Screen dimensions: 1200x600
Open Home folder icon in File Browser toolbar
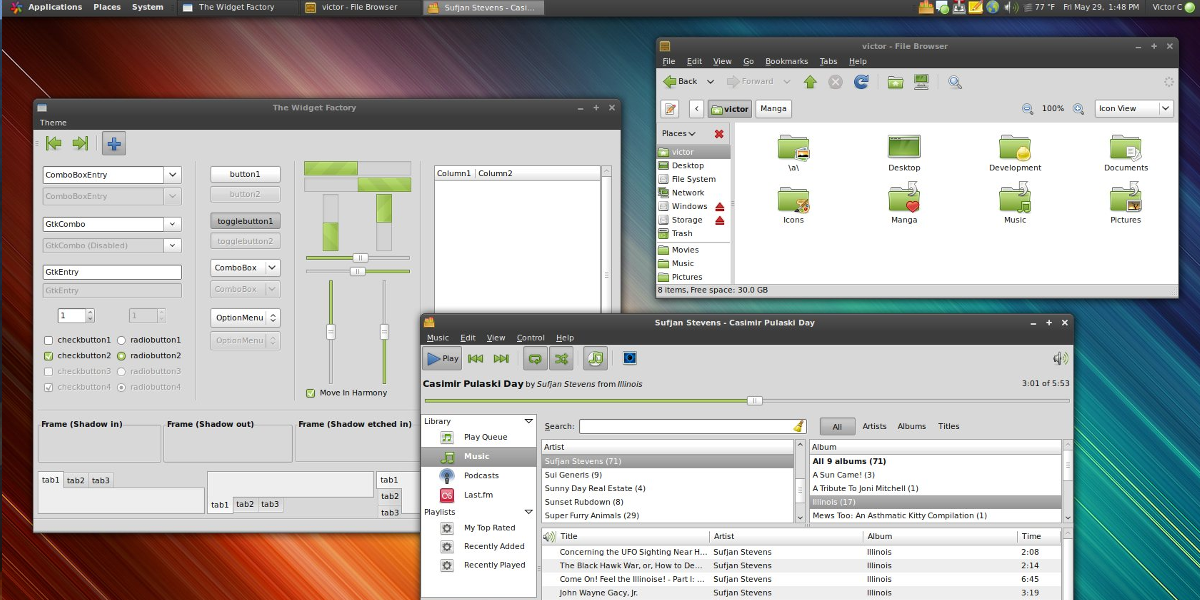click(895, 81)
